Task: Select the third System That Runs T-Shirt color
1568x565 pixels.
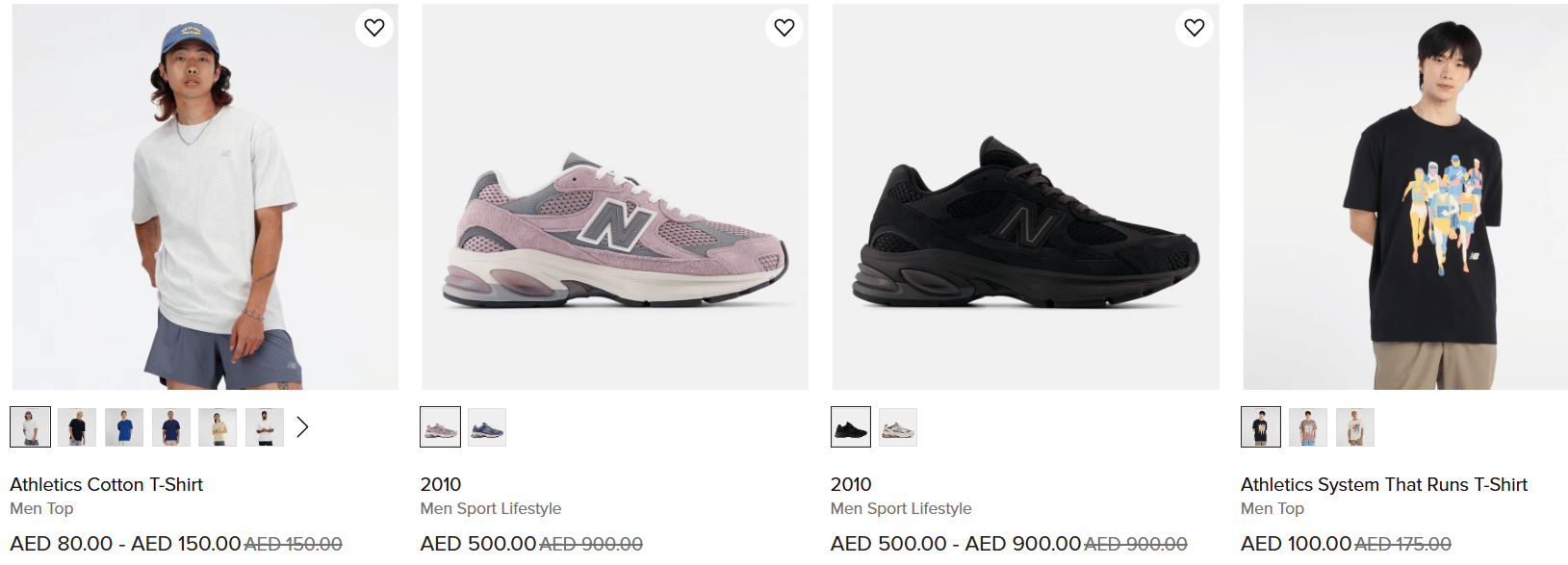Action: pos(1355,427)
